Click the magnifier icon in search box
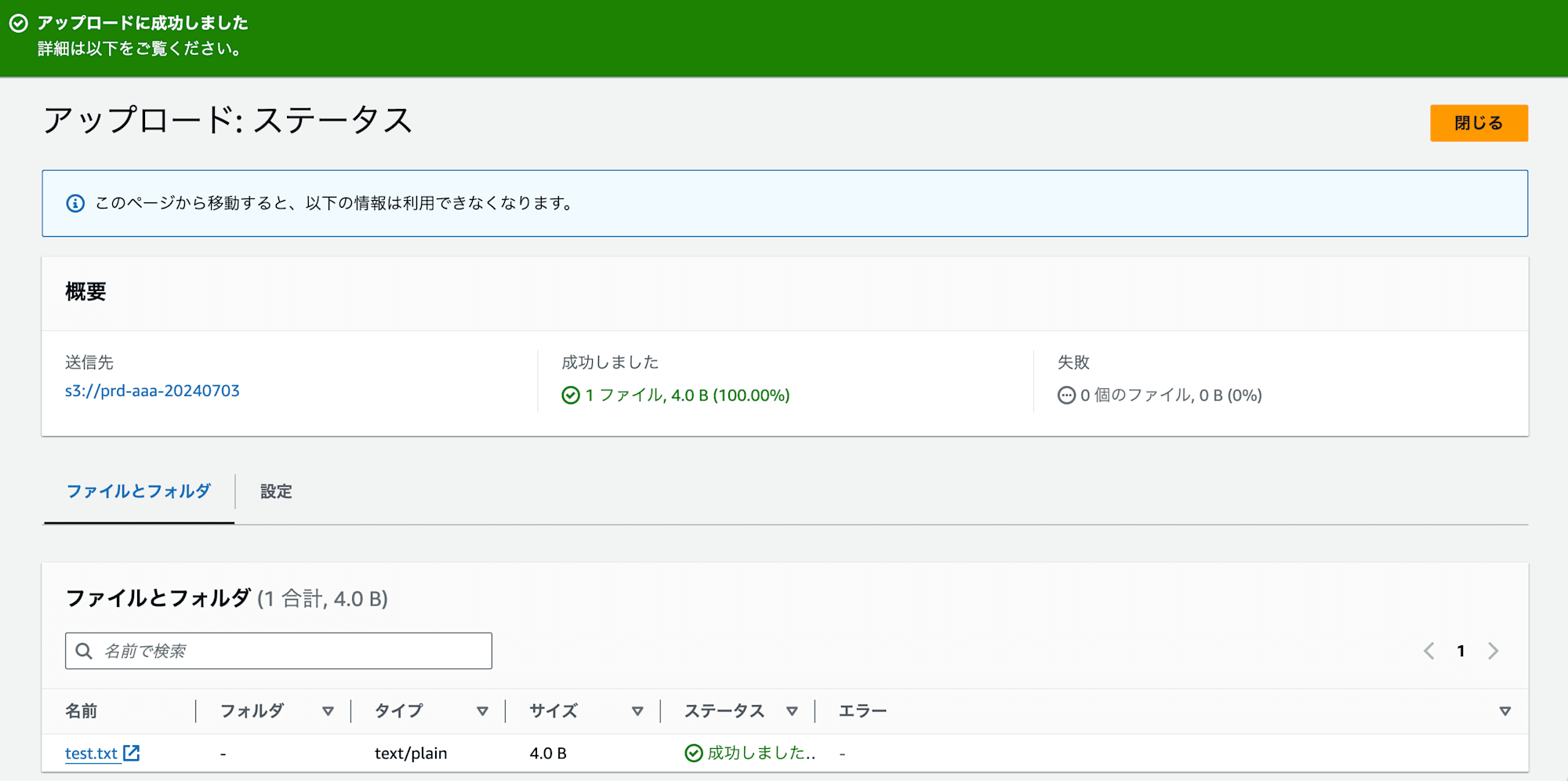The width and height of the screenshot is (1568, 781). [84, 651]
